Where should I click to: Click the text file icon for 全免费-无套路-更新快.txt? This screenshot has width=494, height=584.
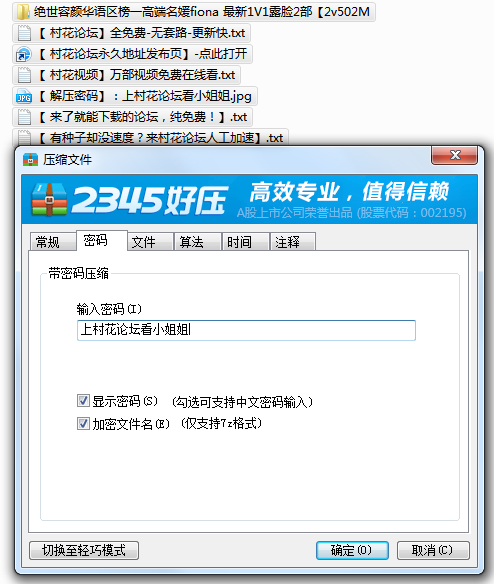(x=24, y=33)
